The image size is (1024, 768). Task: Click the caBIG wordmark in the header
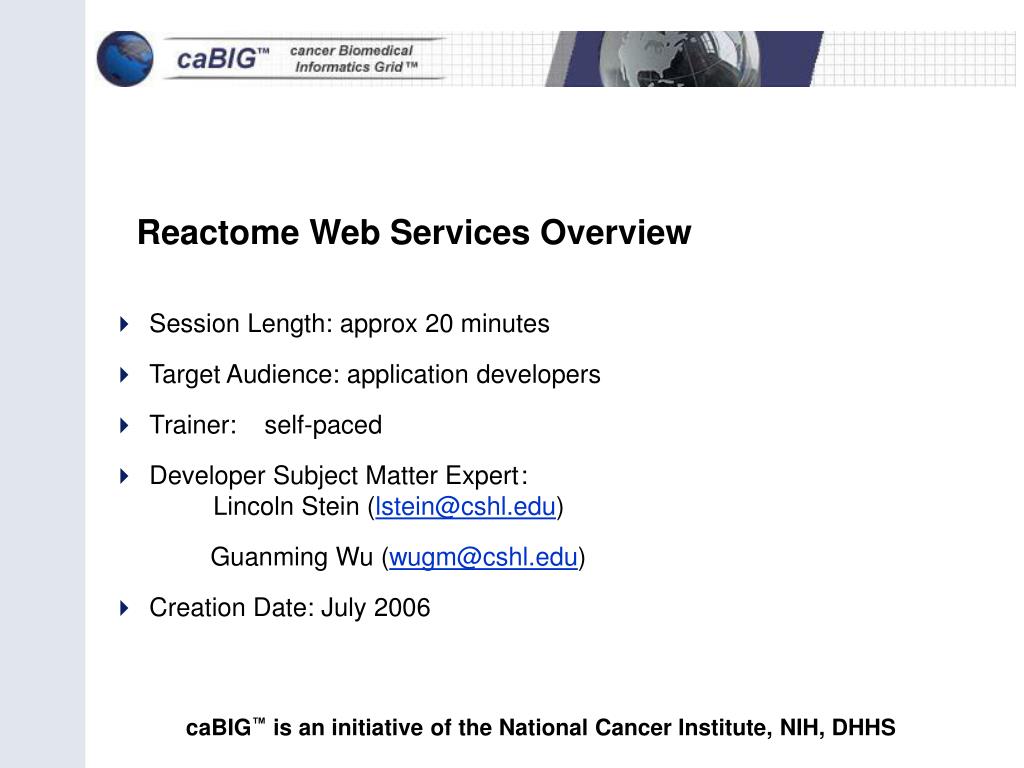[x=223, y=59]
